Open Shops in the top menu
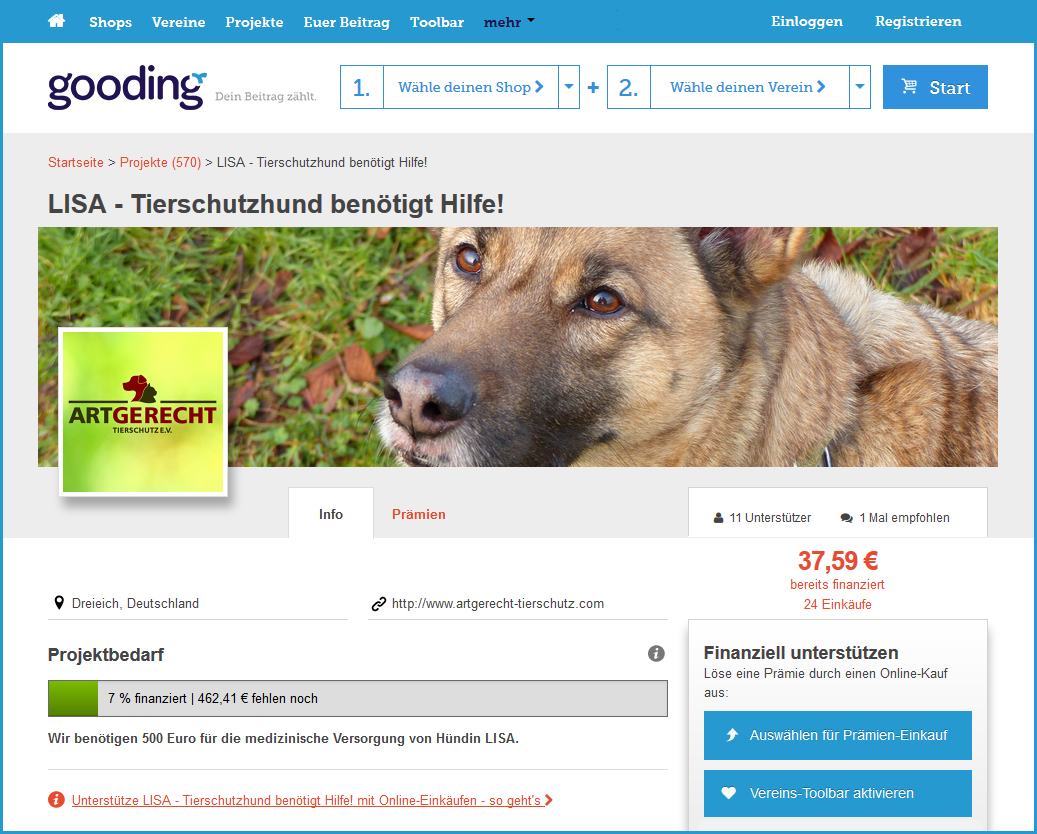The image size is (1037, 834). click(x=110, y=22)
